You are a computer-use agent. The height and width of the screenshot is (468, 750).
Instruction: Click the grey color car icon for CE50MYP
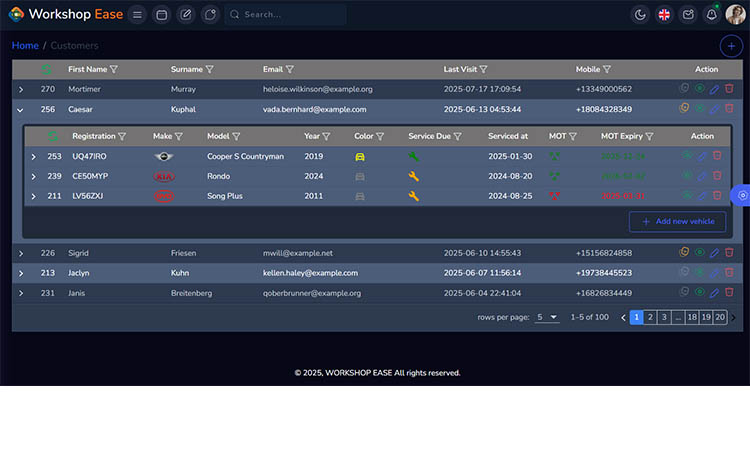coord(360,177)
